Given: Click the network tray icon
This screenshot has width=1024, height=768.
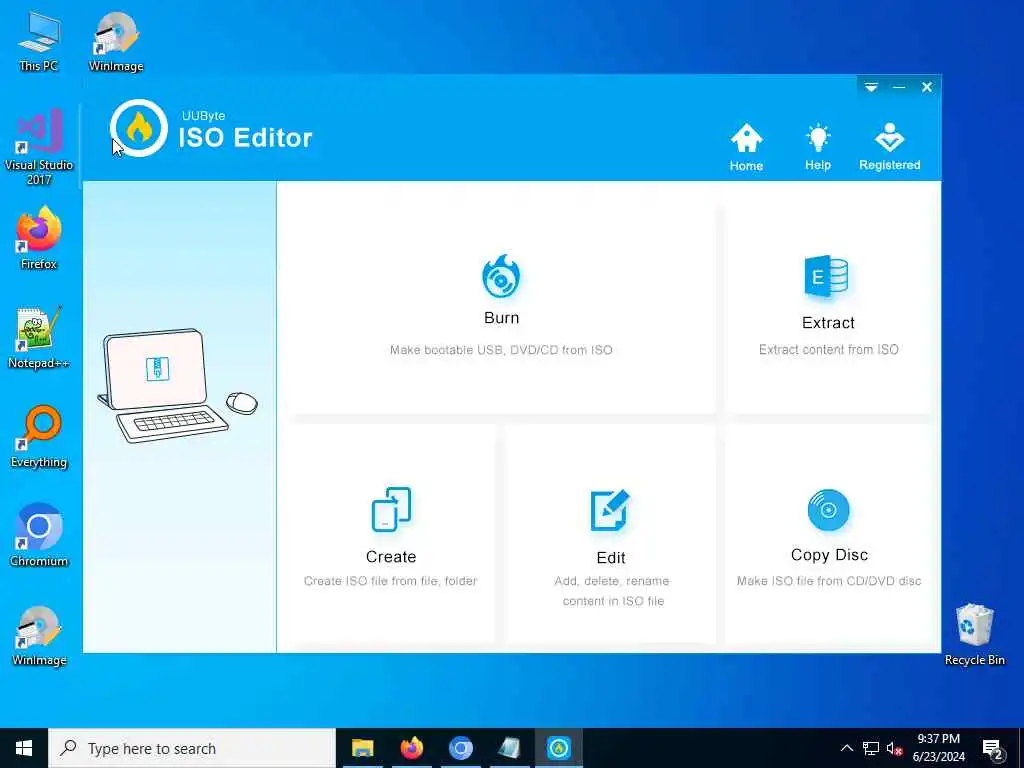Looking at the screenshot, I should [871, 748].
